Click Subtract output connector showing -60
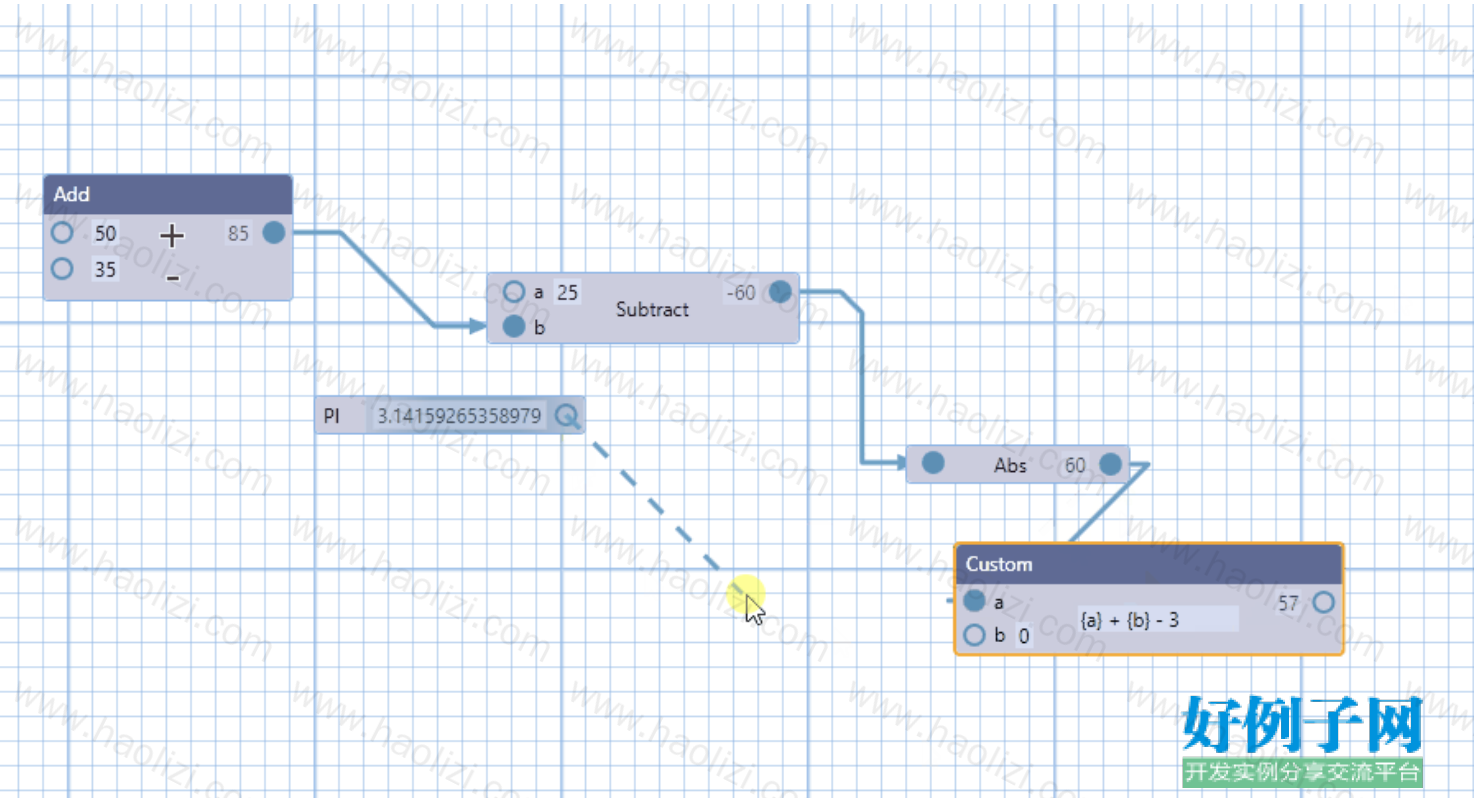Screen dimensions: 1474x798 780,292
